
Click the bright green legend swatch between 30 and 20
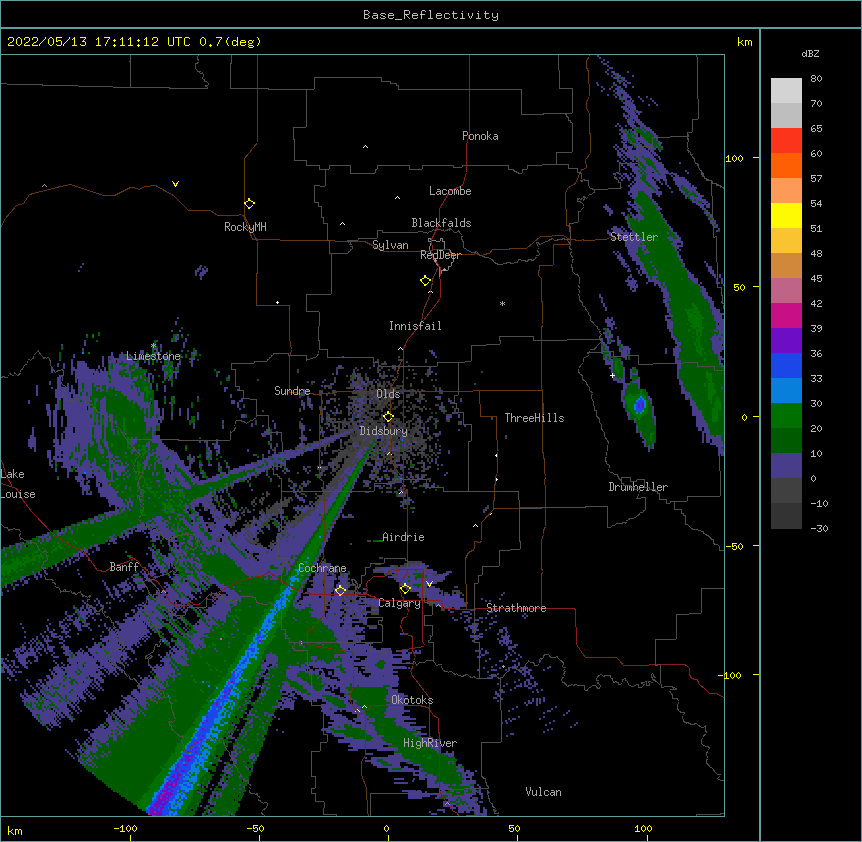[x=786, y=416]
